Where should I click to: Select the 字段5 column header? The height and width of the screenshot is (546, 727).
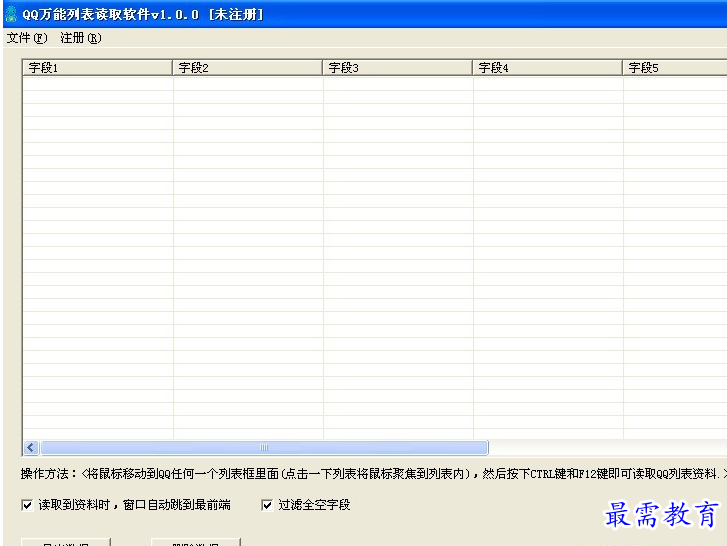coord(675,68)
